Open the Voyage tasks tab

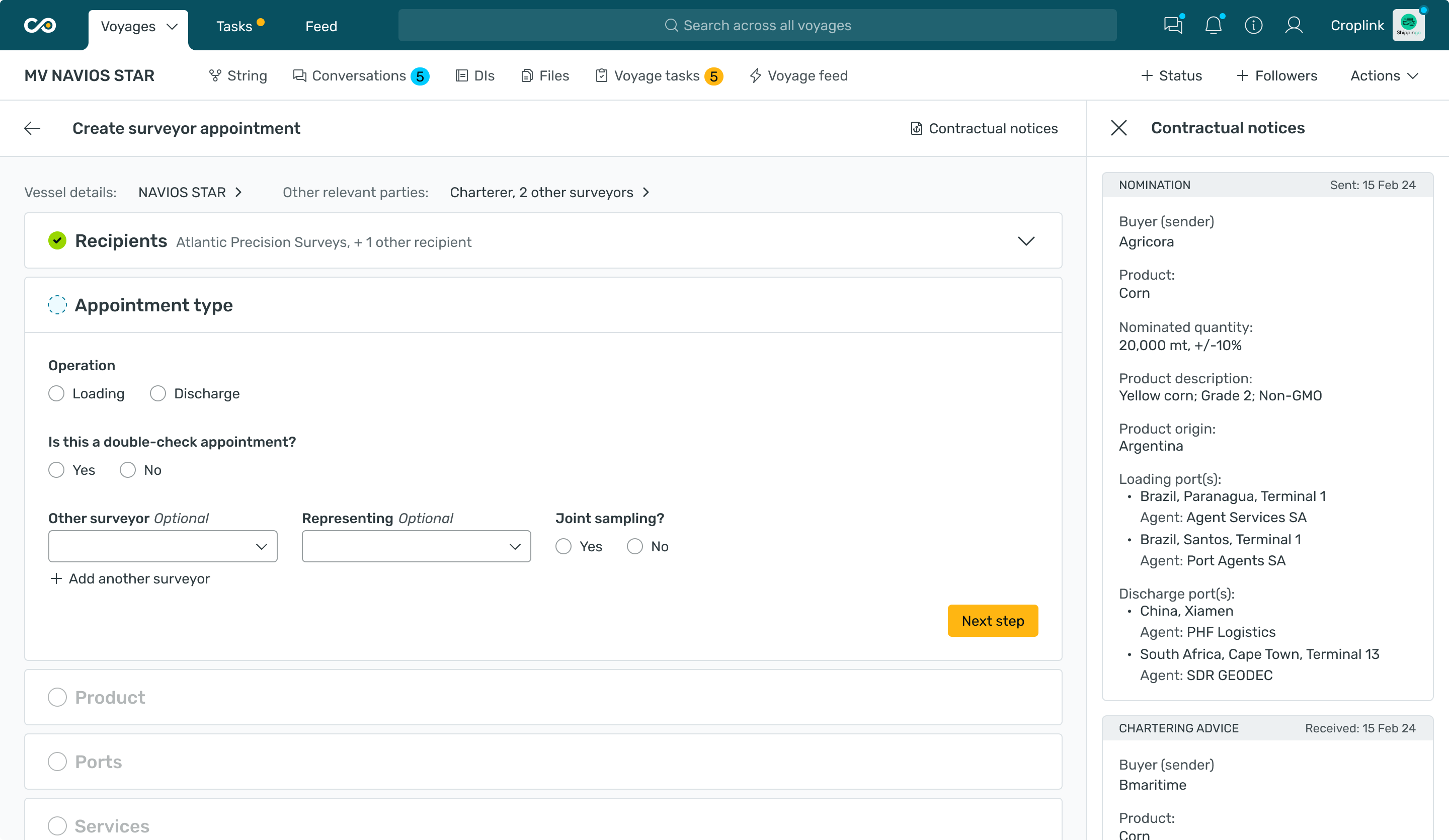(x=657, y=76)
